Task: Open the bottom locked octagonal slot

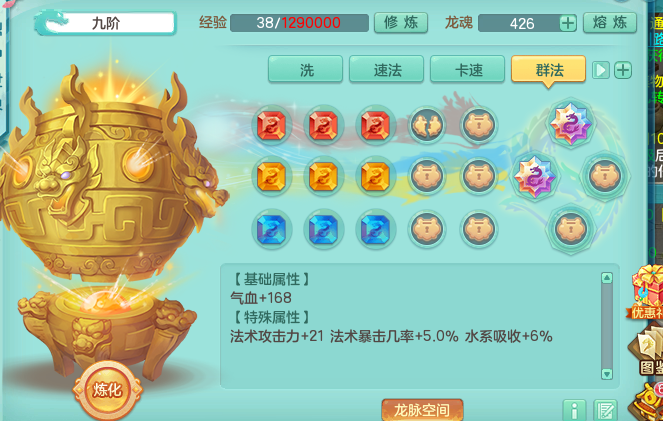Action: click(x=570, y=229)
